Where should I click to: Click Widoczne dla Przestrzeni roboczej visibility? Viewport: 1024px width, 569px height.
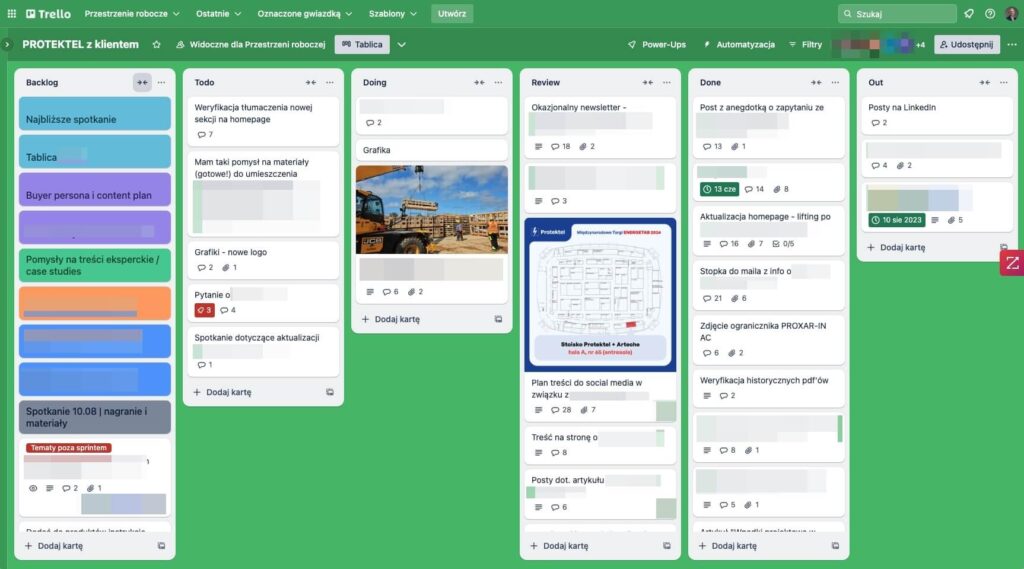click(x=251, y=44)
